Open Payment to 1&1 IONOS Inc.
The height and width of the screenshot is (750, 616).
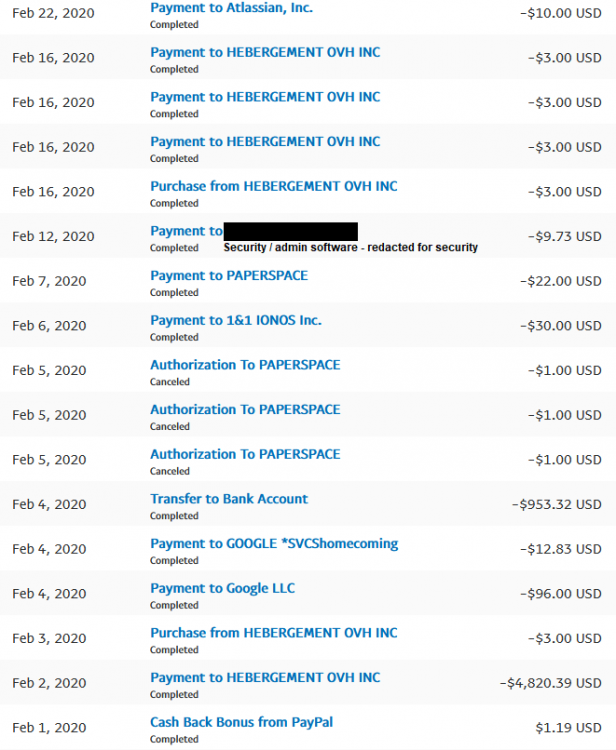236,320
